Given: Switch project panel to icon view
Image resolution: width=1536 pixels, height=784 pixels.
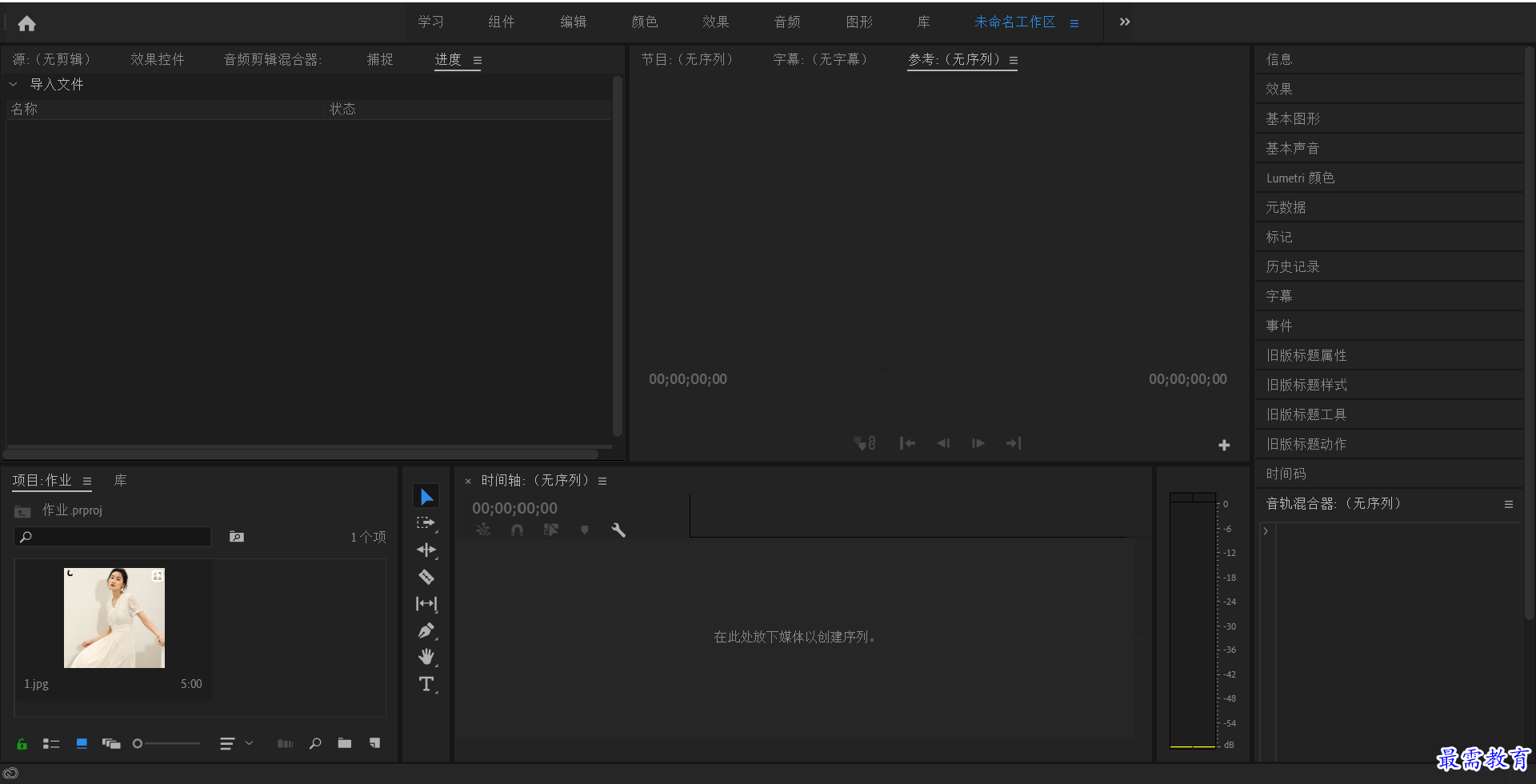Looking at the screenshot, I should click(82, 744).
